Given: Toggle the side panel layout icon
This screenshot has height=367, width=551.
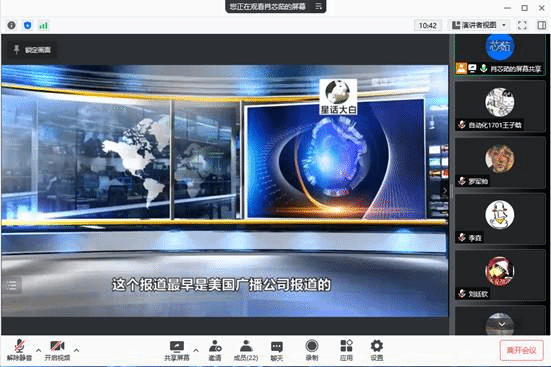Looking at the screenshot, I should pos(542,25).
